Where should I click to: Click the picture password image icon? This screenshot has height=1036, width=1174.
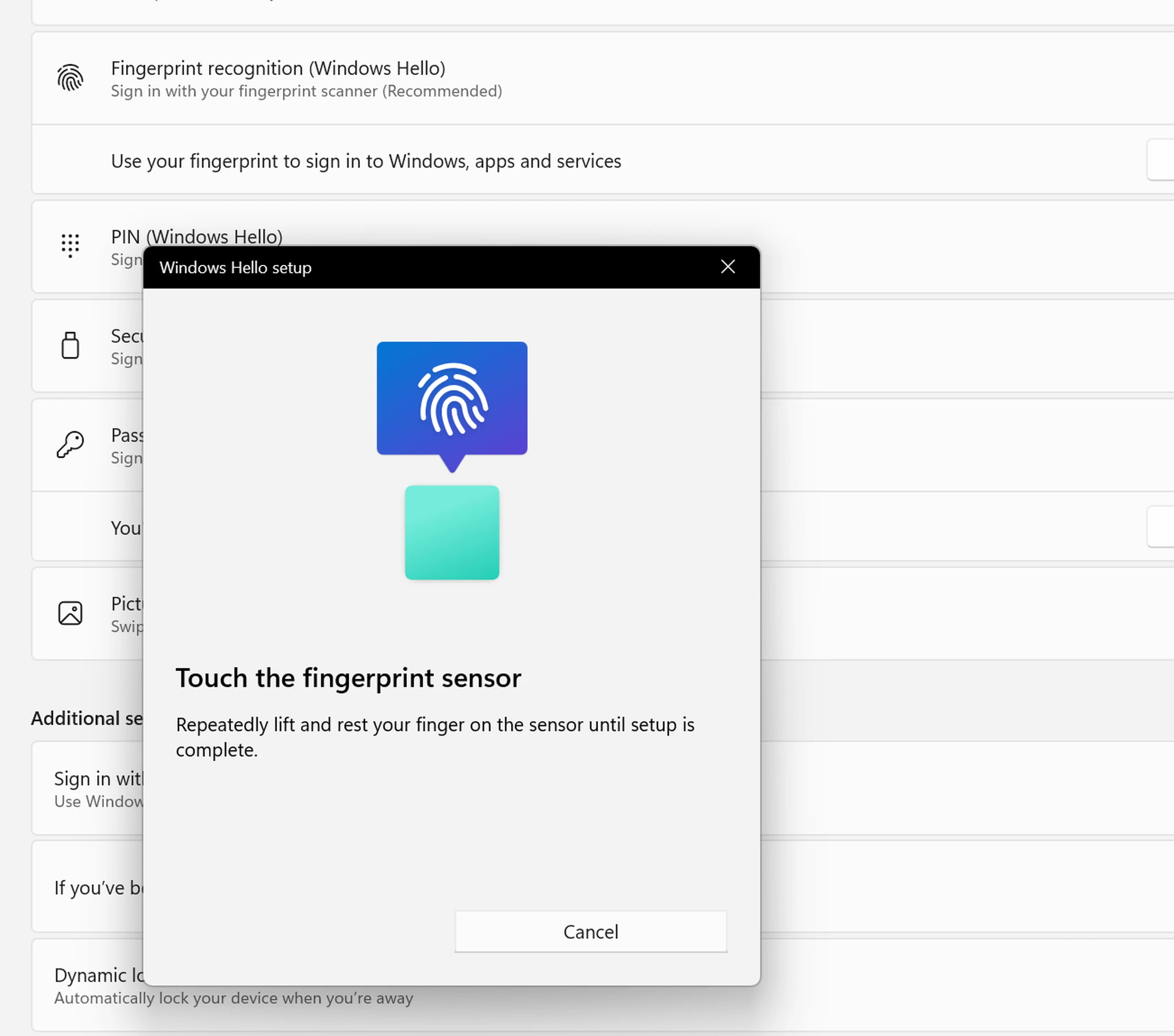click(x=70, y=613)
